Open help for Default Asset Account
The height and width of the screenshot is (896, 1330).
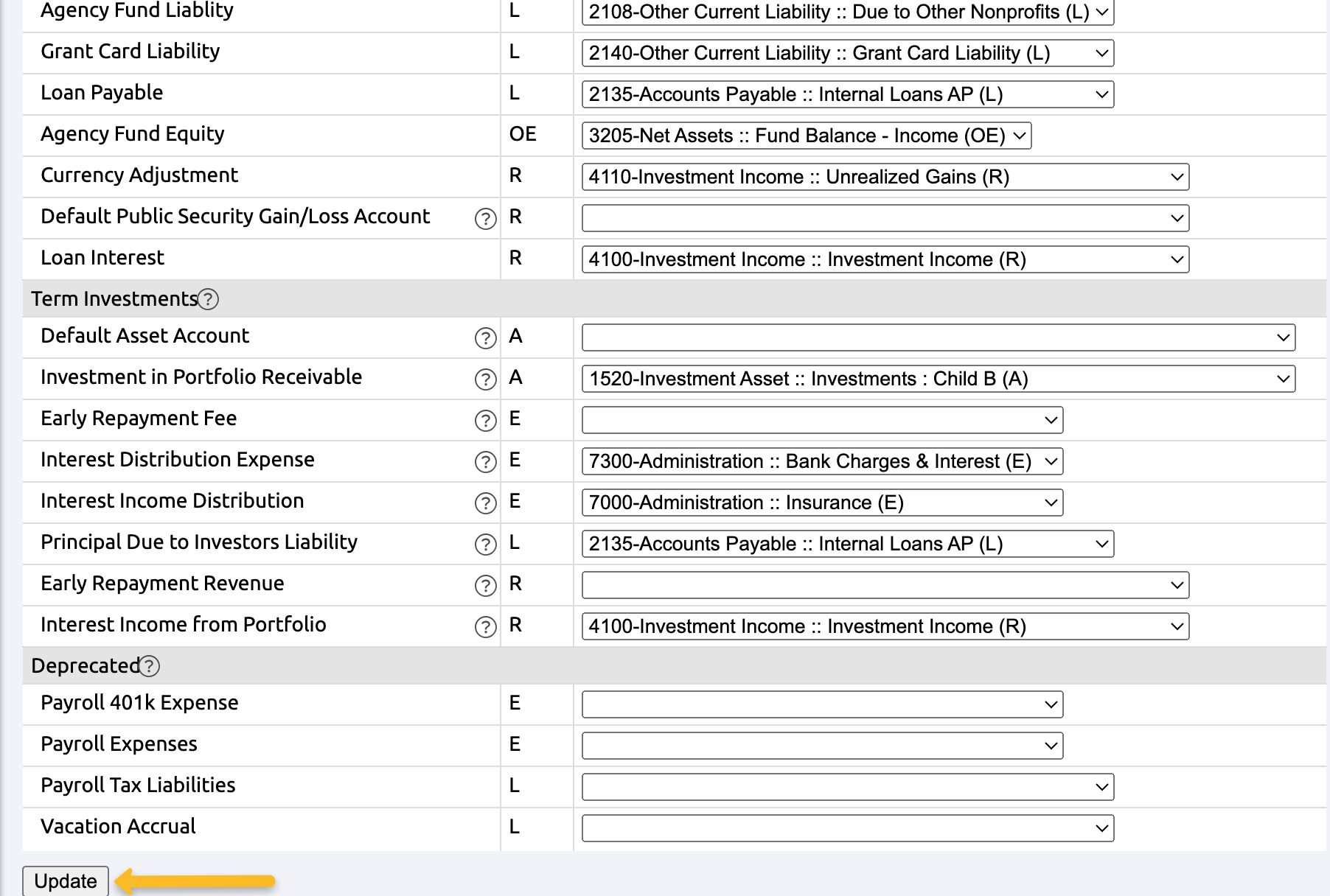(x=485, y=338)
